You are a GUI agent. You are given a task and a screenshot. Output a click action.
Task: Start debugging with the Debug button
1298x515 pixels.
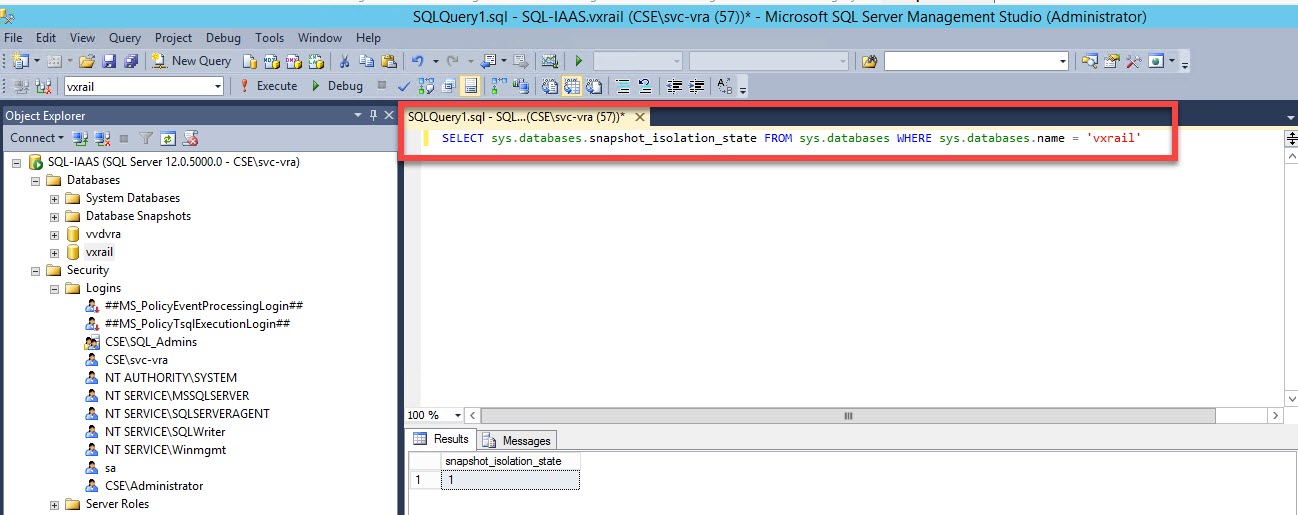[336, 86]
